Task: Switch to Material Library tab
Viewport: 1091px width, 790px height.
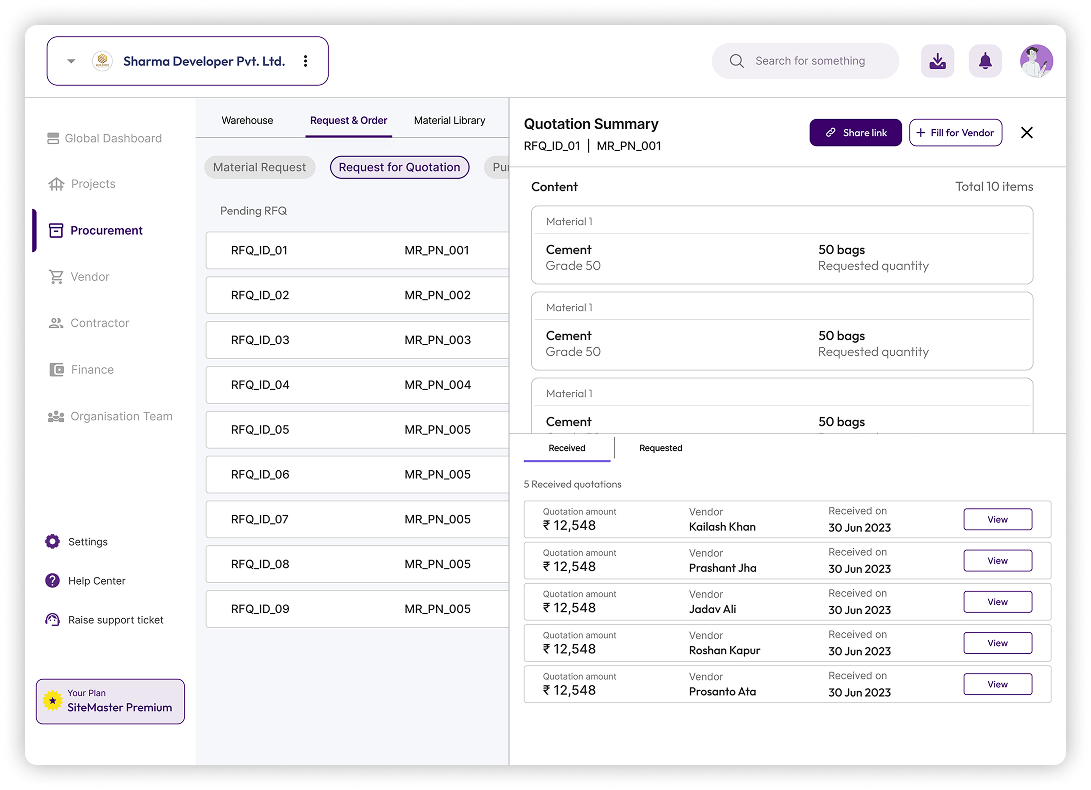Action: click(x=449, y=120)
